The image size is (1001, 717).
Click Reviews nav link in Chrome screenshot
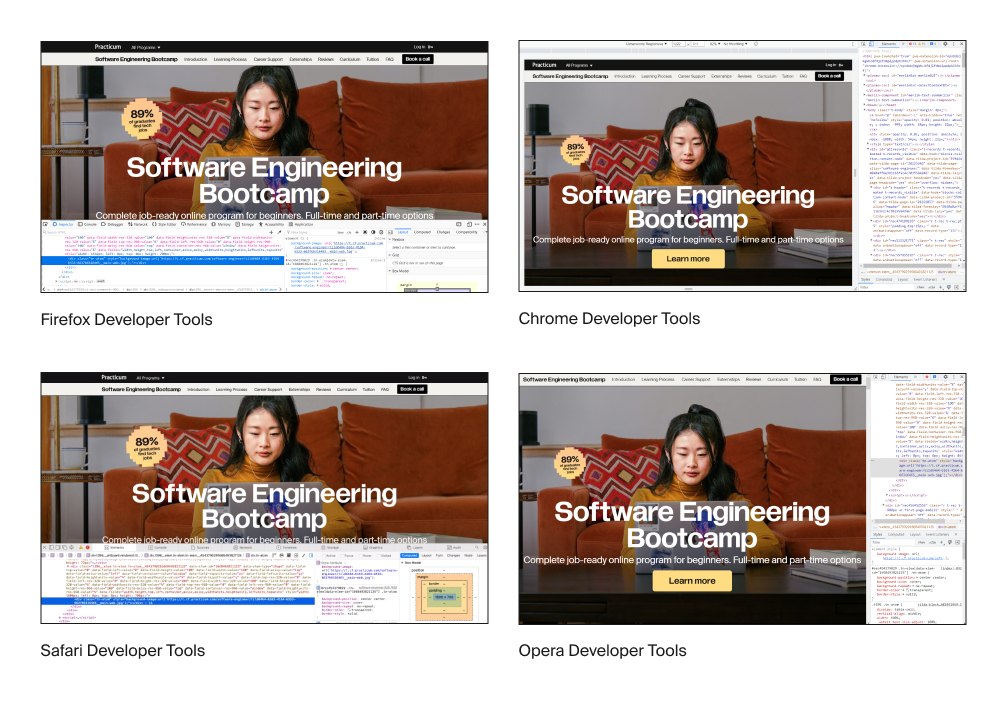coord(744,76)
